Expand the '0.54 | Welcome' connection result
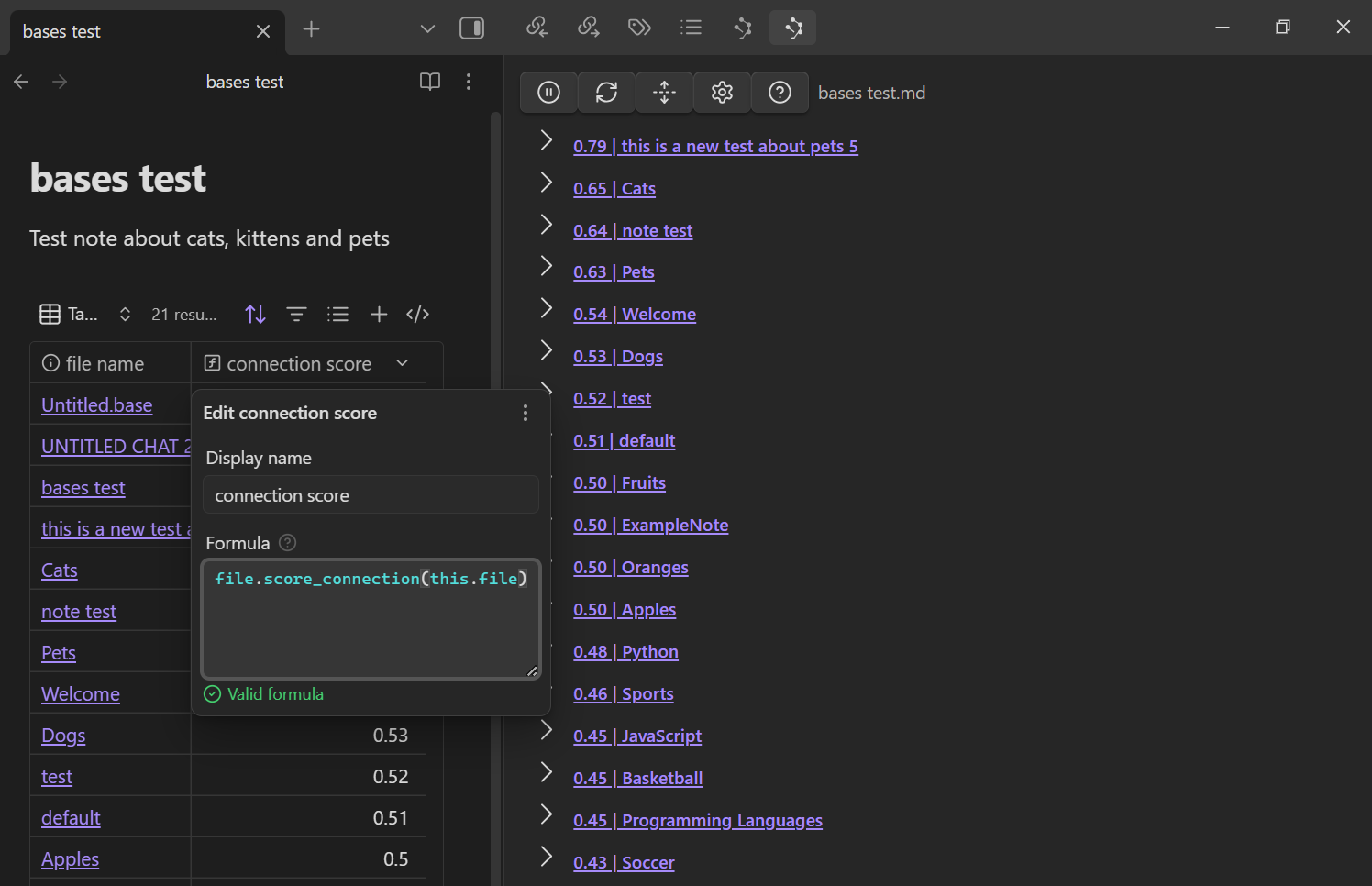The image size is (1372, 886). (x=547, y=308)
